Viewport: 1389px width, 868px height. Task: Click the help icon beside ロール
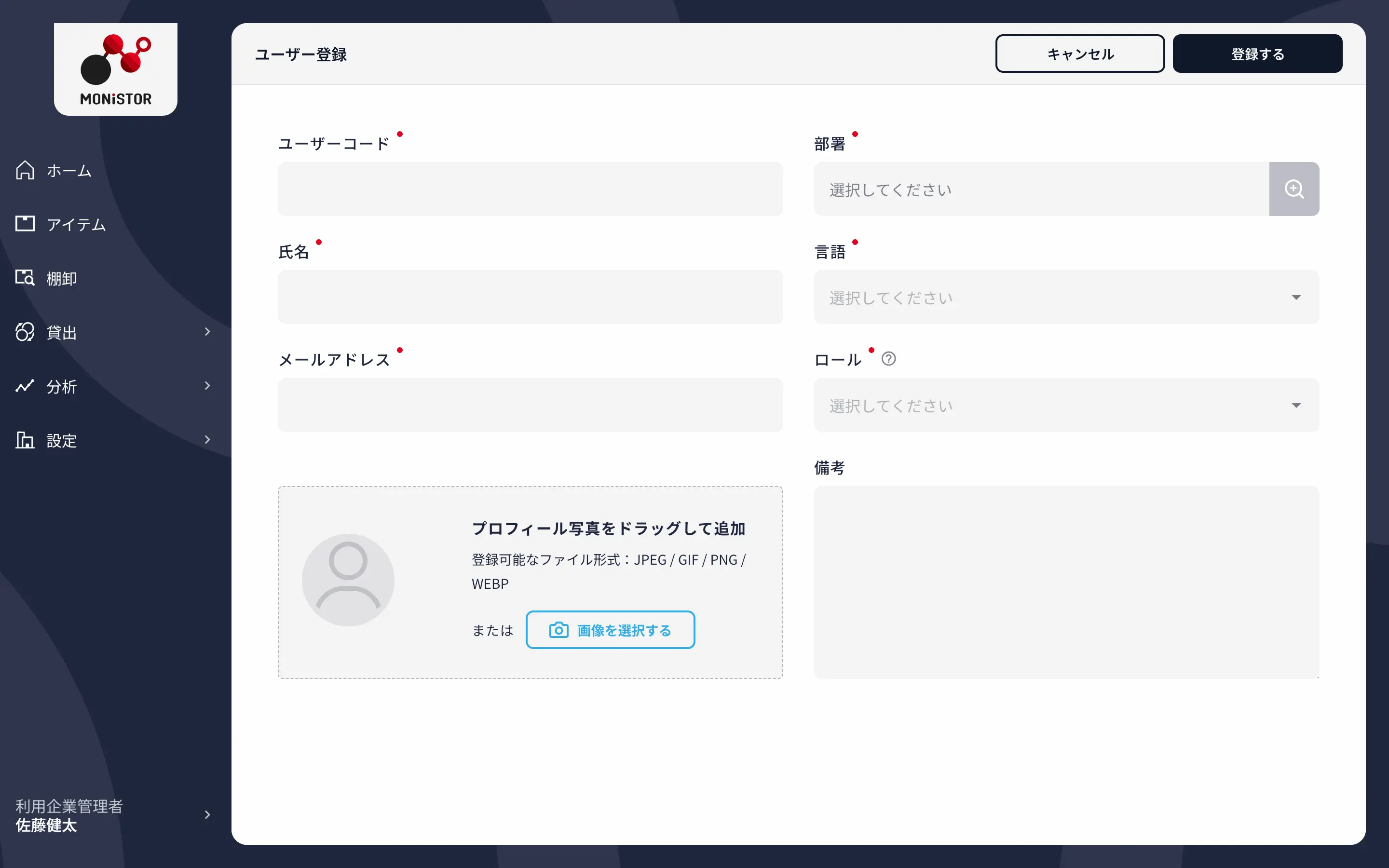tap(888, 359)
